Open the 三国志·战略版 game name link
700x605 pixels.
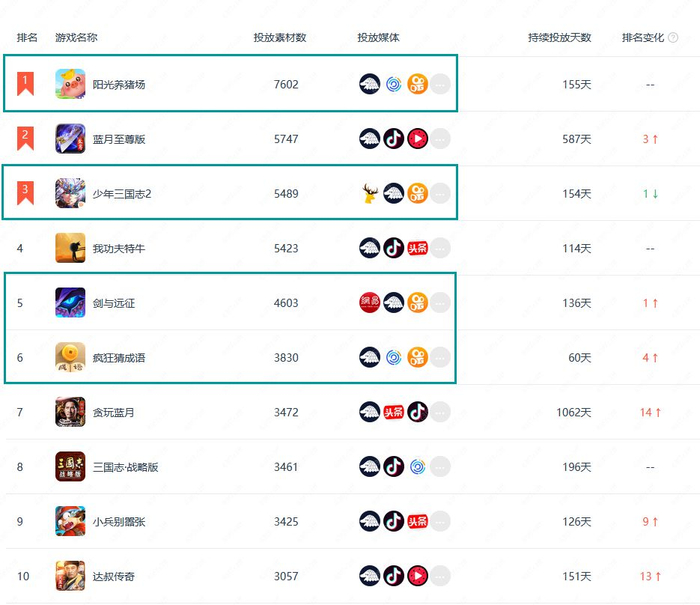tap(126, 467)
